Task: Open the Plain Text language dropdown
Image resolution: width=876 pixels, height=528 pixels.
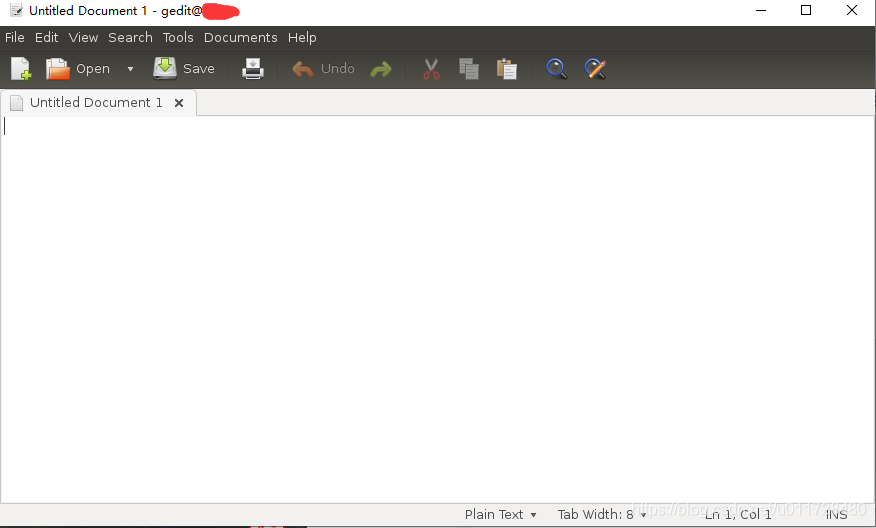Action: (x=500, y=514)
